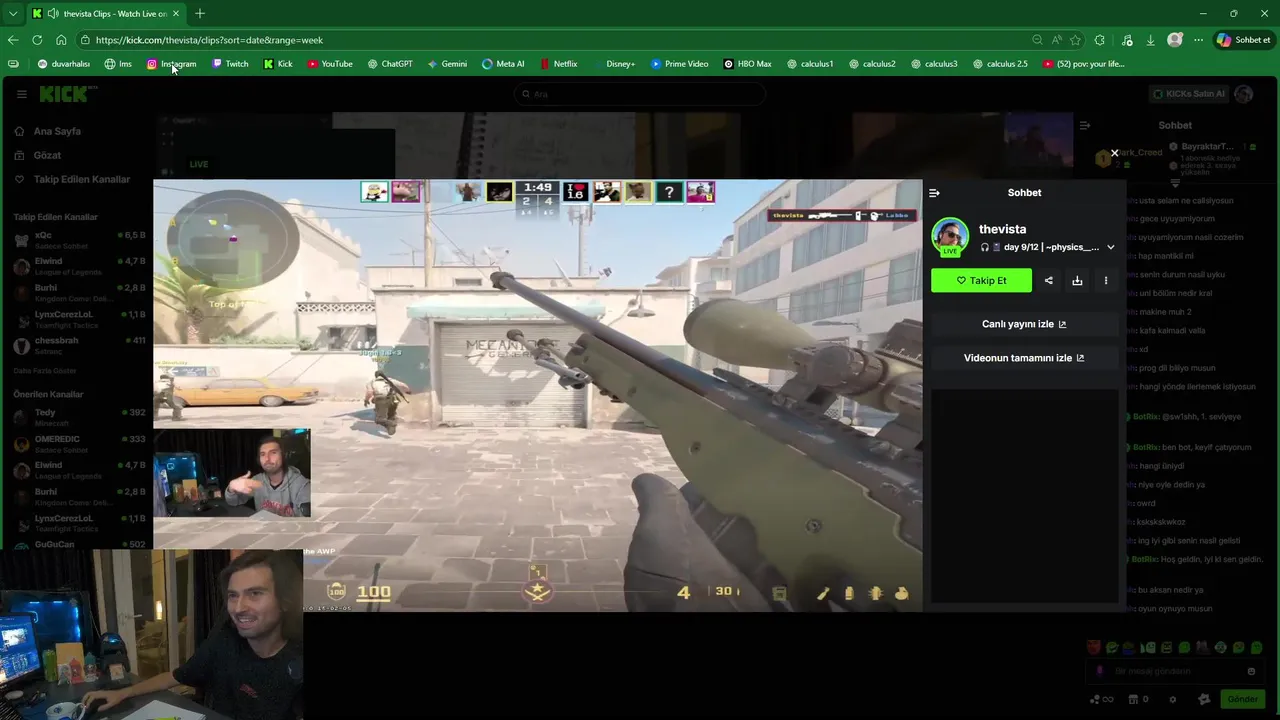Open the calculus 2.5 bookmark

point(999,64)
